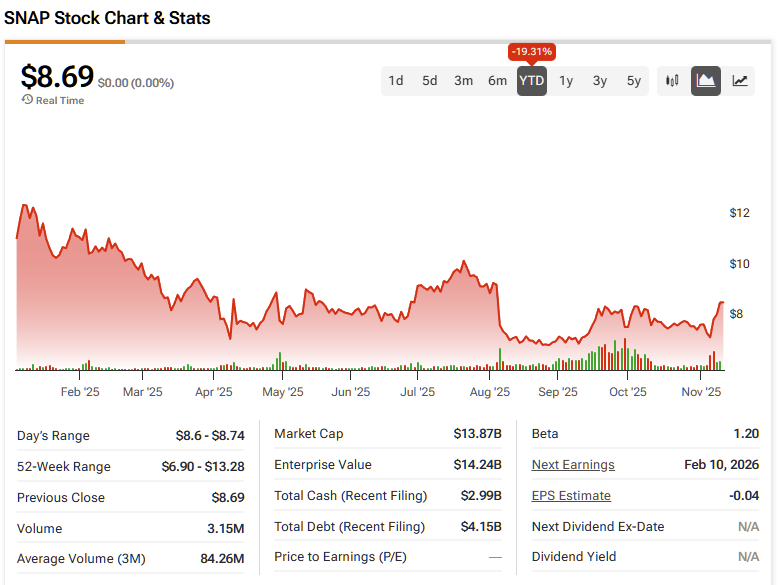The height and width of the screenshot is (585, 780).
Task: Select the 6m time range
Action: click(x=498, y=81)
